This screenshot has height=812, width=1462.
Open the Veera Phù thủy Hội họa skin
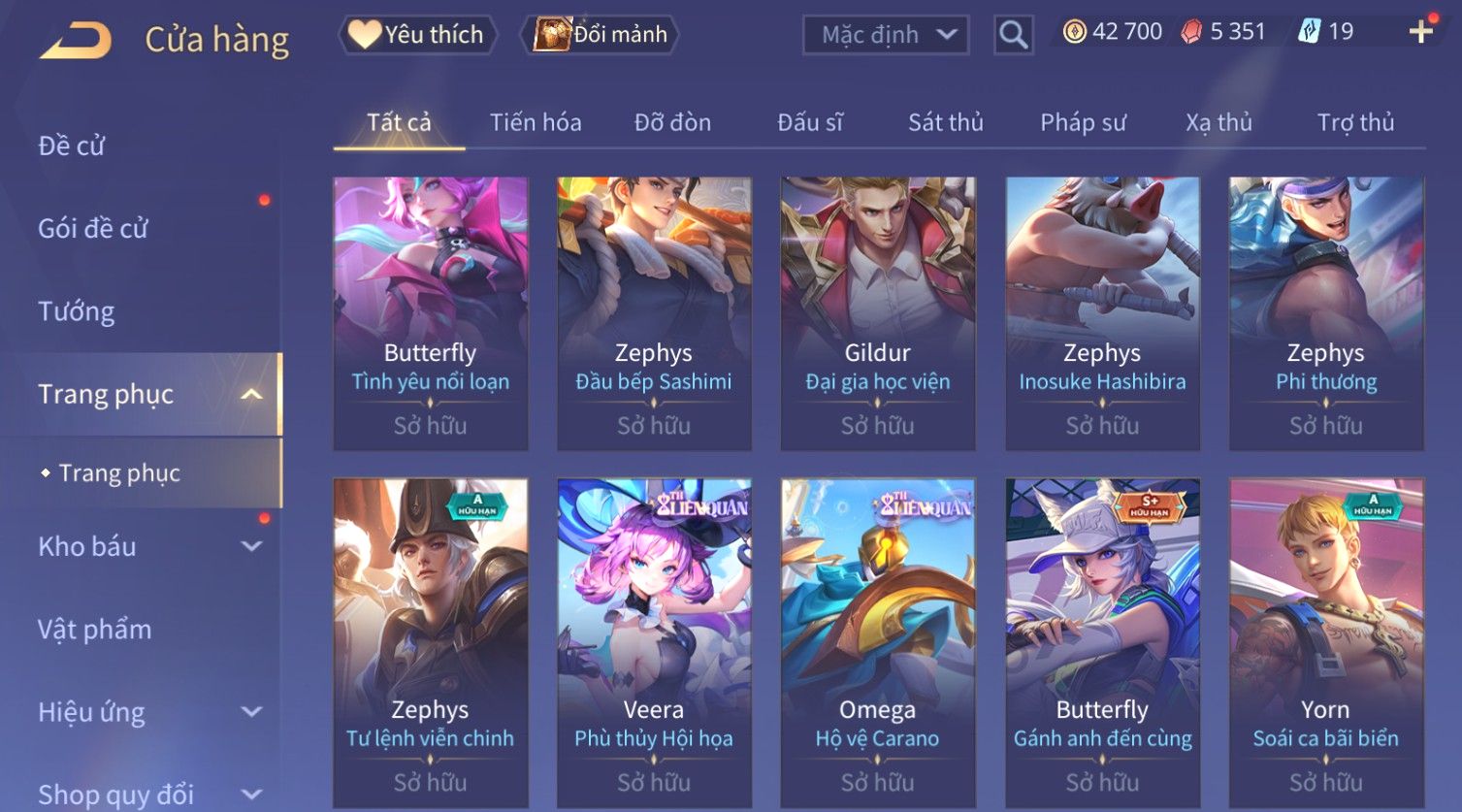point(654,643)
